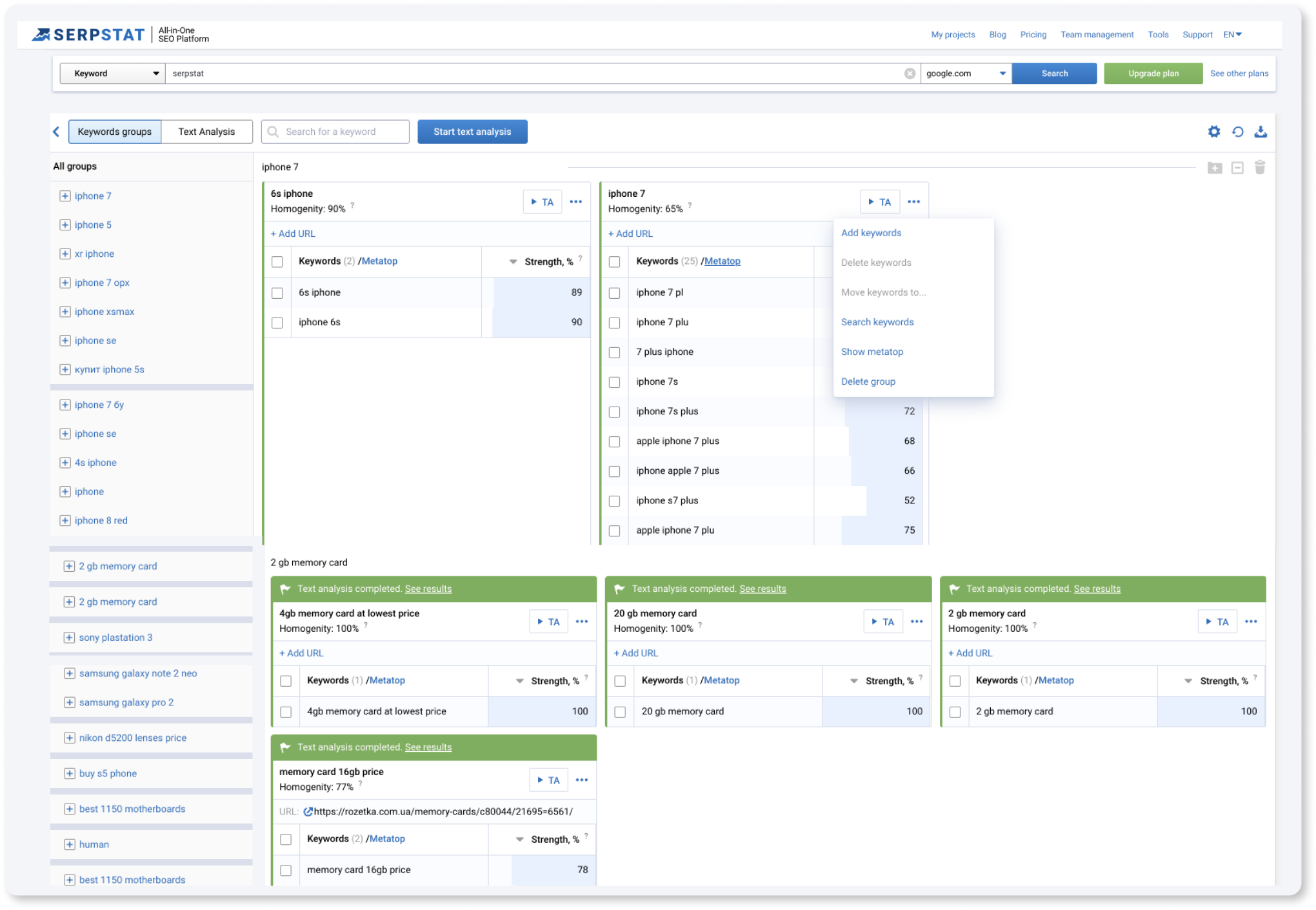Open three-dot menu for 2 gb memory card group

[x=1251, y=622]
